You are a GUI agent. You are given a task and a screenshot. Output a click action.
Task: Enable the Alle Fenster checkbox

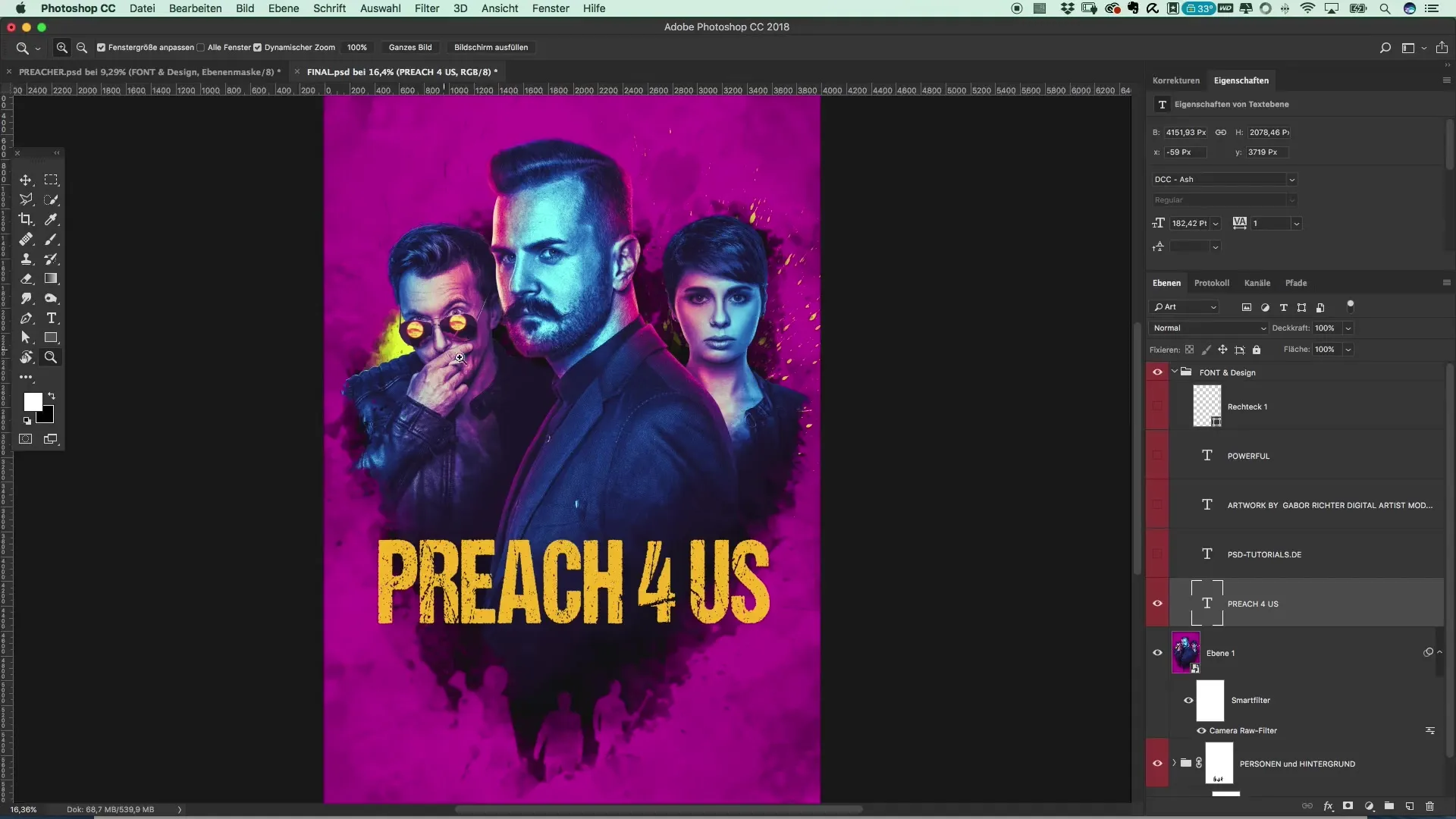201,47
